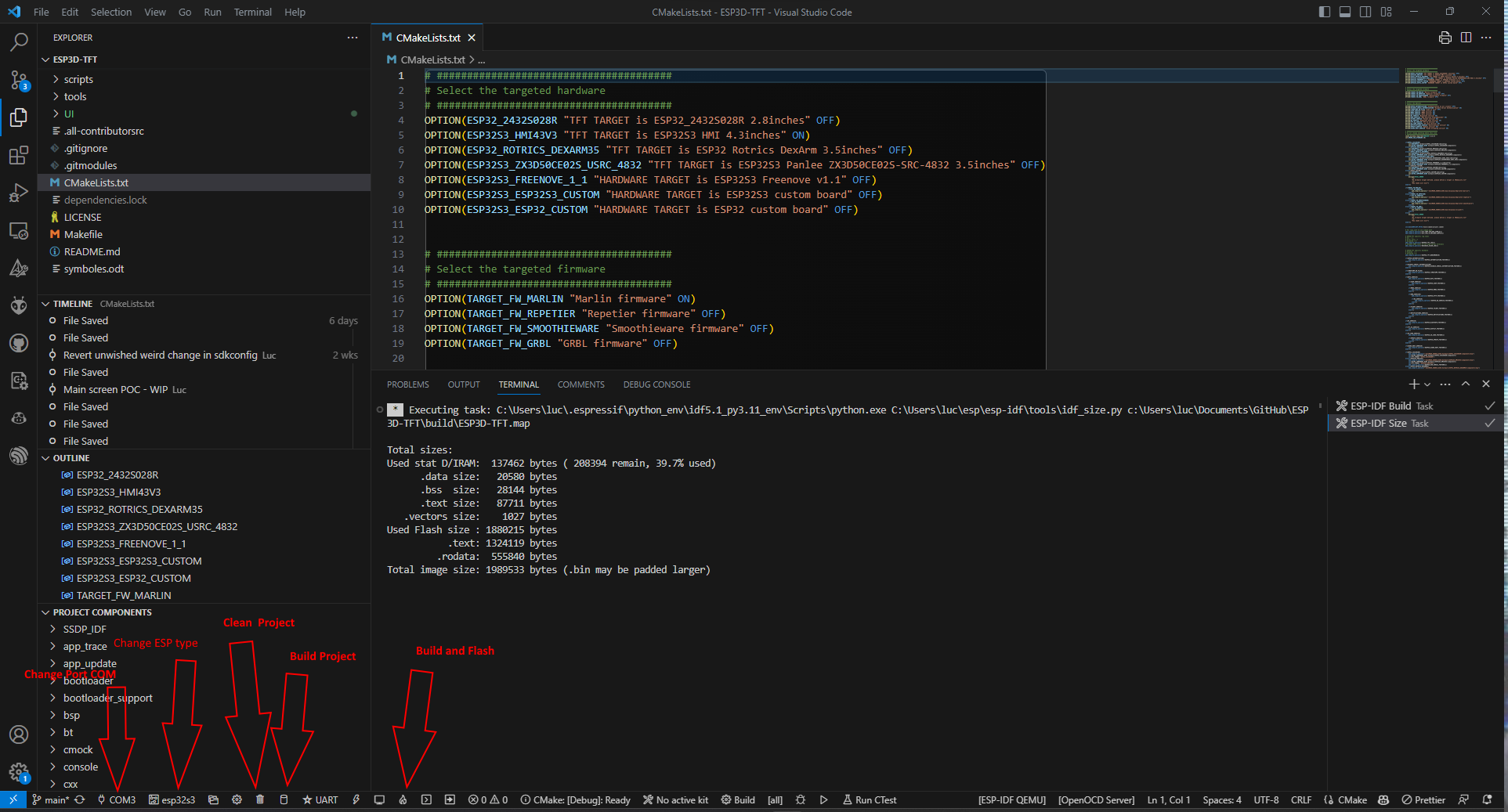Open the SDK configuration gear in status bar
The width and height of the screenshot is (1508, 812).
[237, 799]
